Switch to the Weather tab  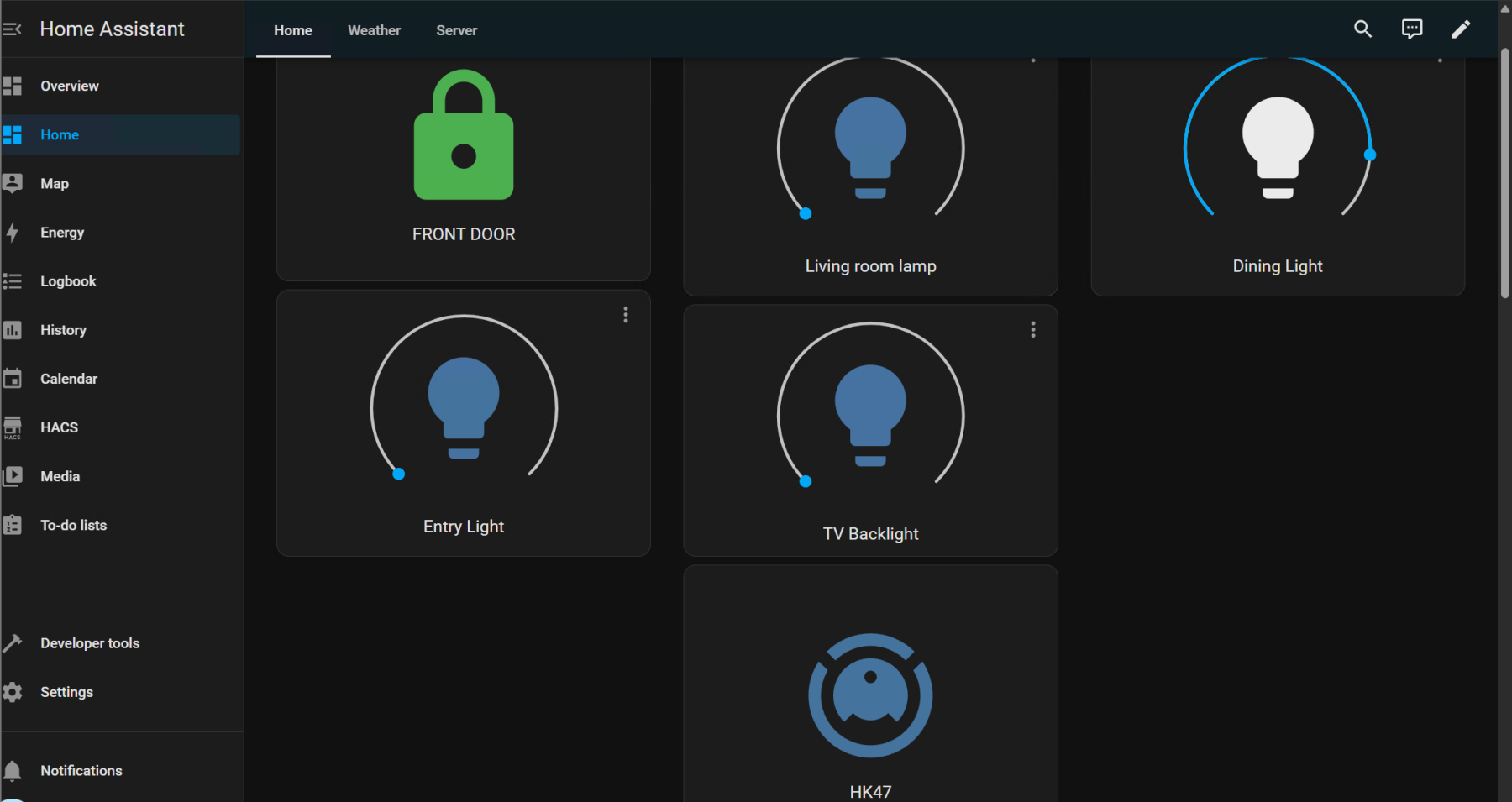coord(374,30)
